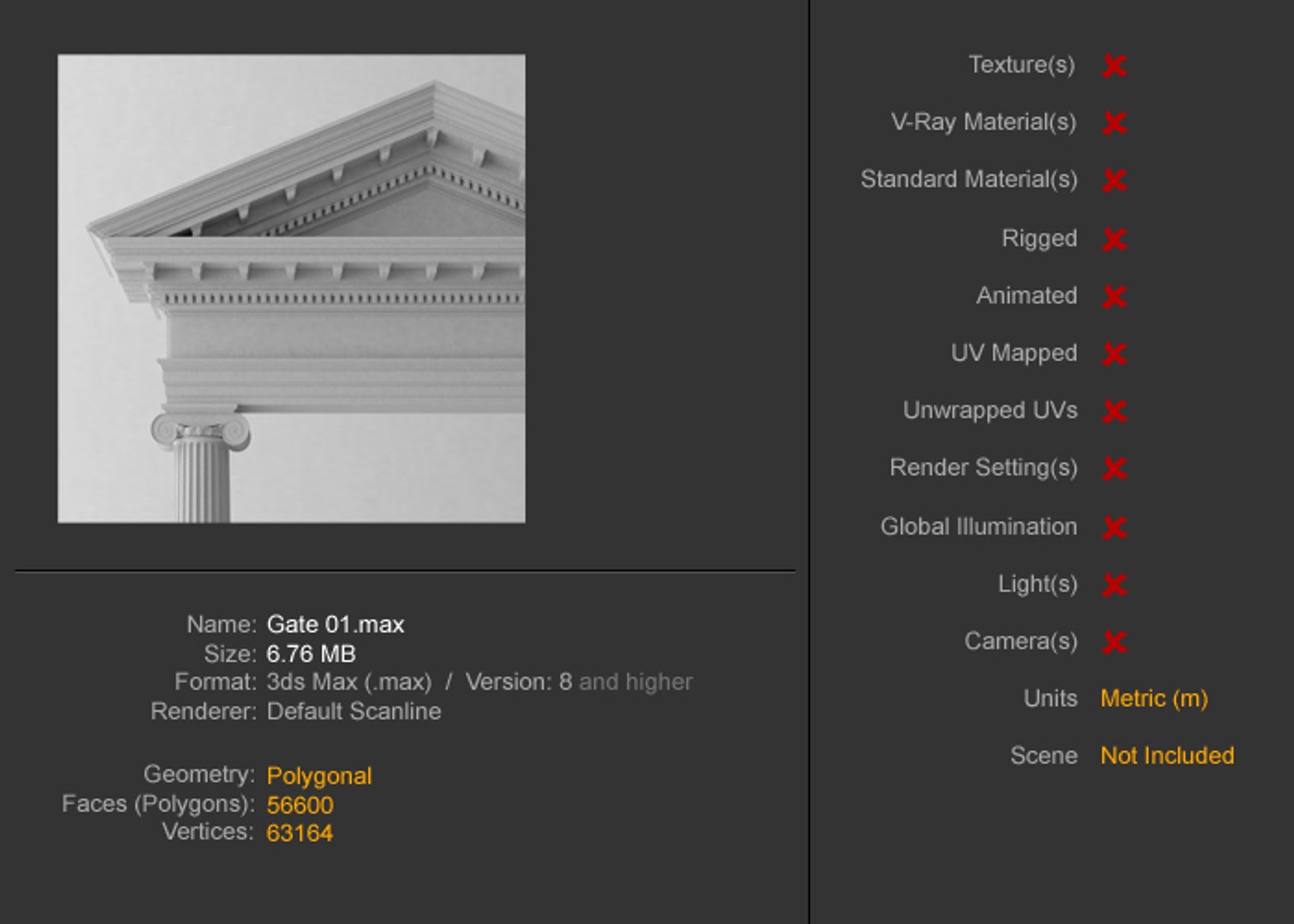Click the Polygonal geometry value
This screenshot has width=1294, height=924.
(319, 776)
